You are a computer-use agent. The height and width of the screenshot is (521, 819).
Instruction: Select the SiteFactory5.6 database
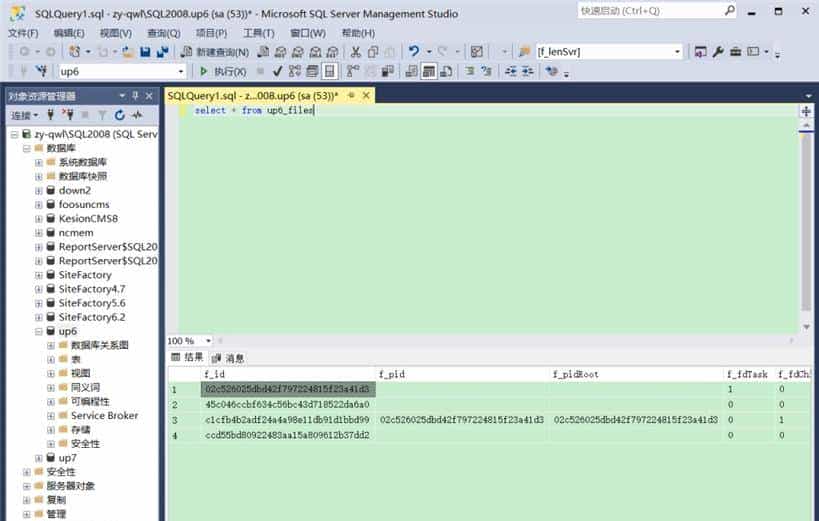click(92, 303)
